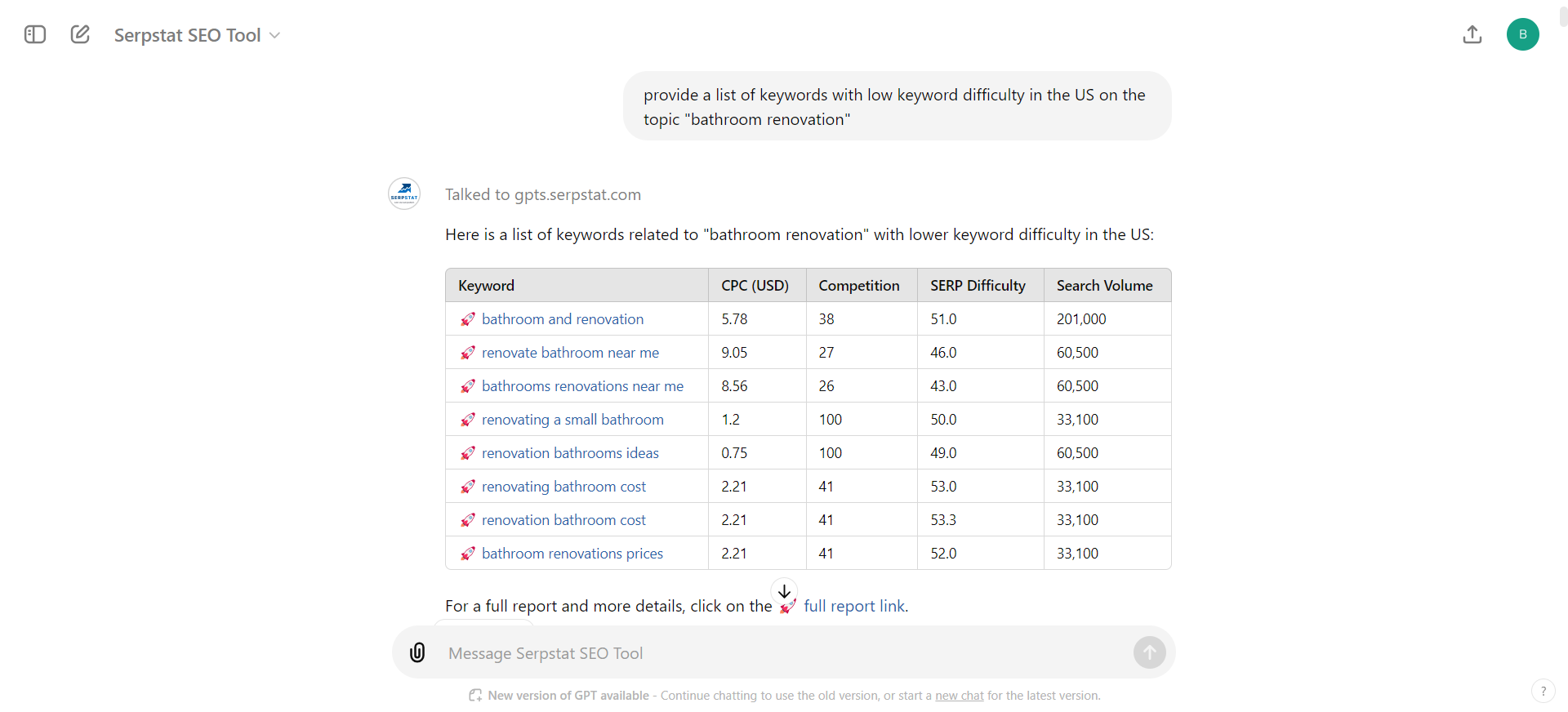Follow the full report link
Screen dimensions: 1568x712
click(854, 606)
